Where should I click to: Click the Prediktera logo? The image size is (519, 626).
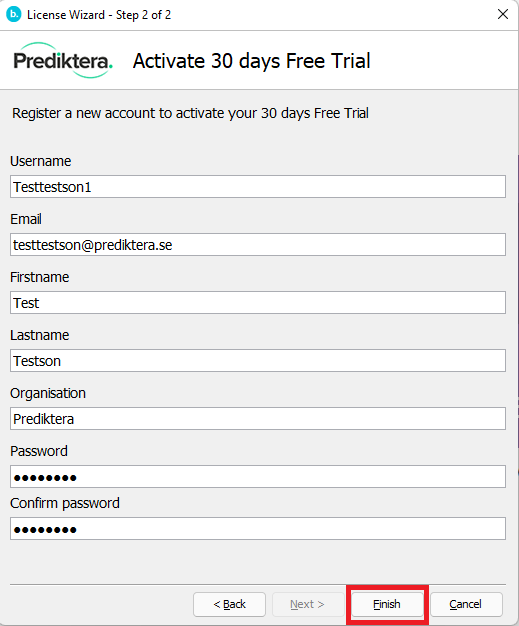(63, 61)
